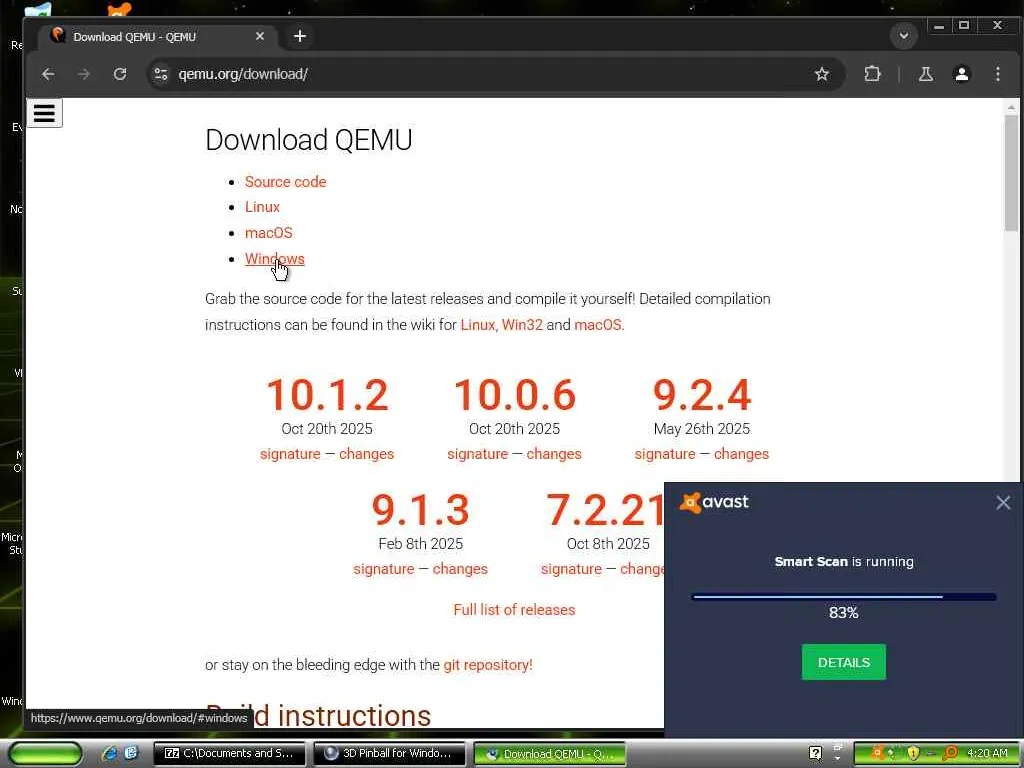Close the Download QEMU tab
This screenshot has width=1024, height=768.
(x=260, y=36)
